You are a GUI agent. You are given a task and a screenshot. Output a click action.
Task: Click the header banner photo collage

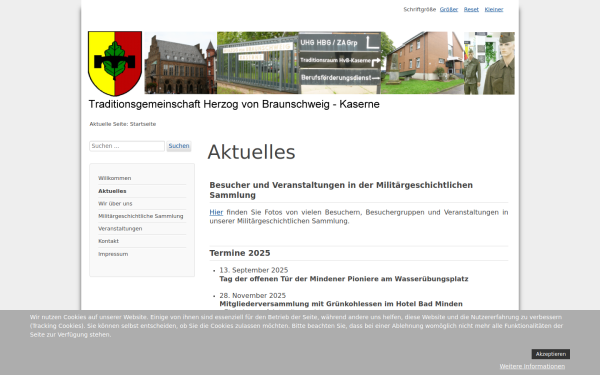coord(329,63)
